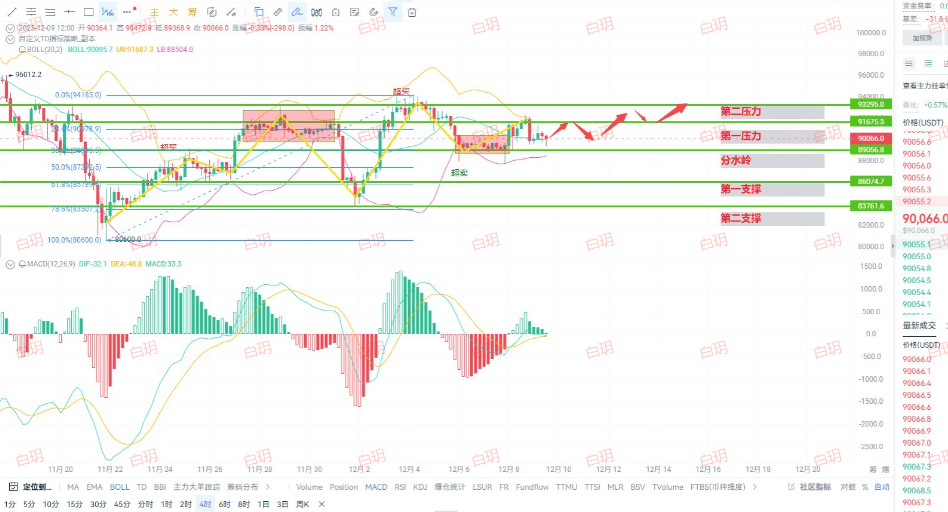Click the line-with-lock drawing icon
The image size is (948, 512).
coord(231,12)
